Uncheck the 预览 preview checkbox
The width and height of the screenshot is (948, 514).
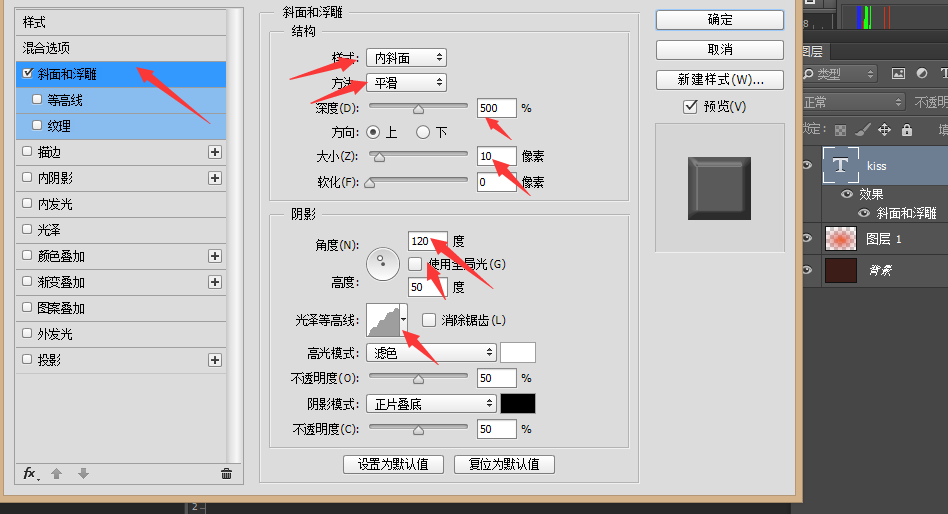tap(689, 107)
